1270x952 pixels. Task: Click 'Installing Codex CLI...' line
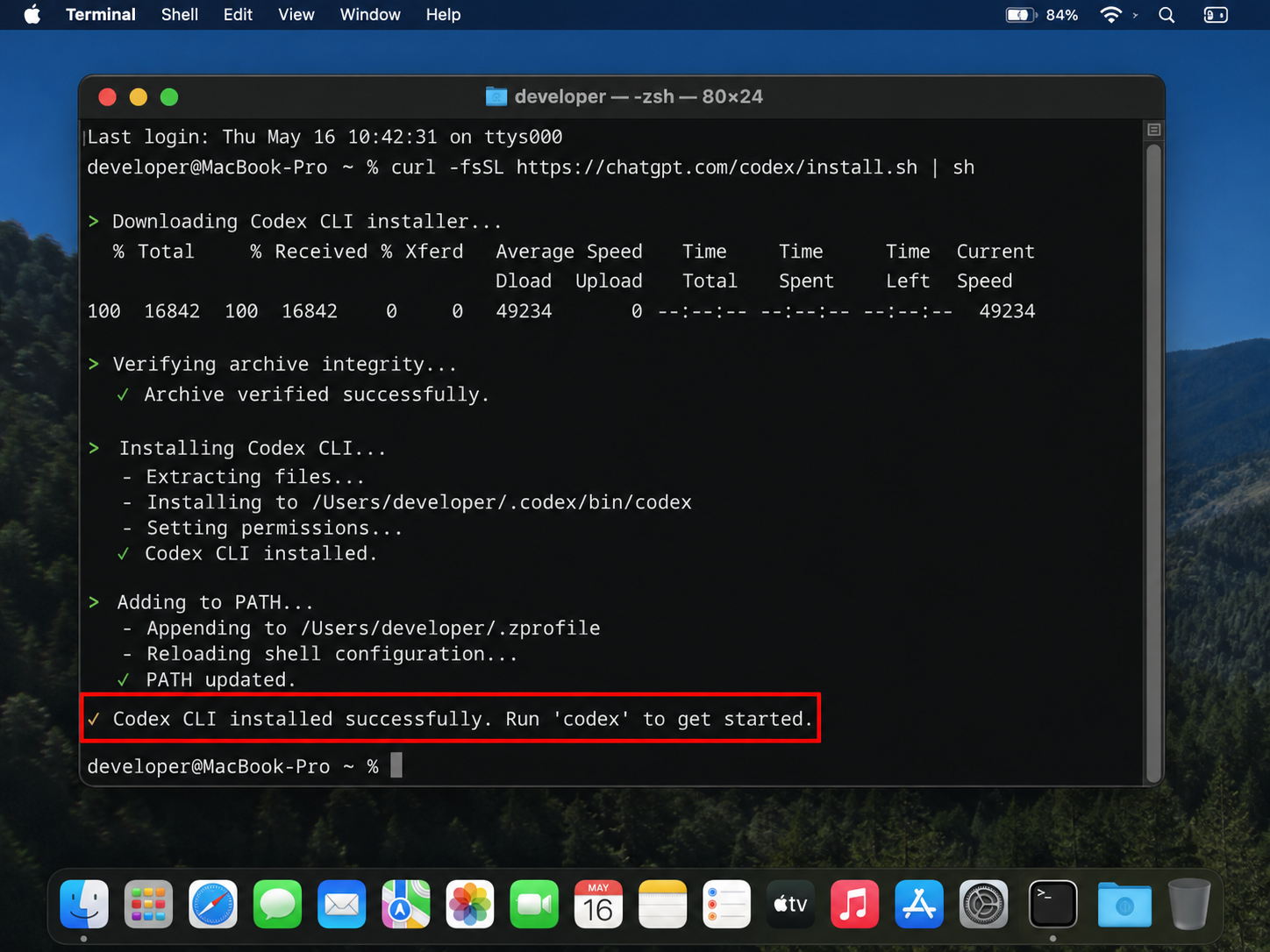[253, 448]
